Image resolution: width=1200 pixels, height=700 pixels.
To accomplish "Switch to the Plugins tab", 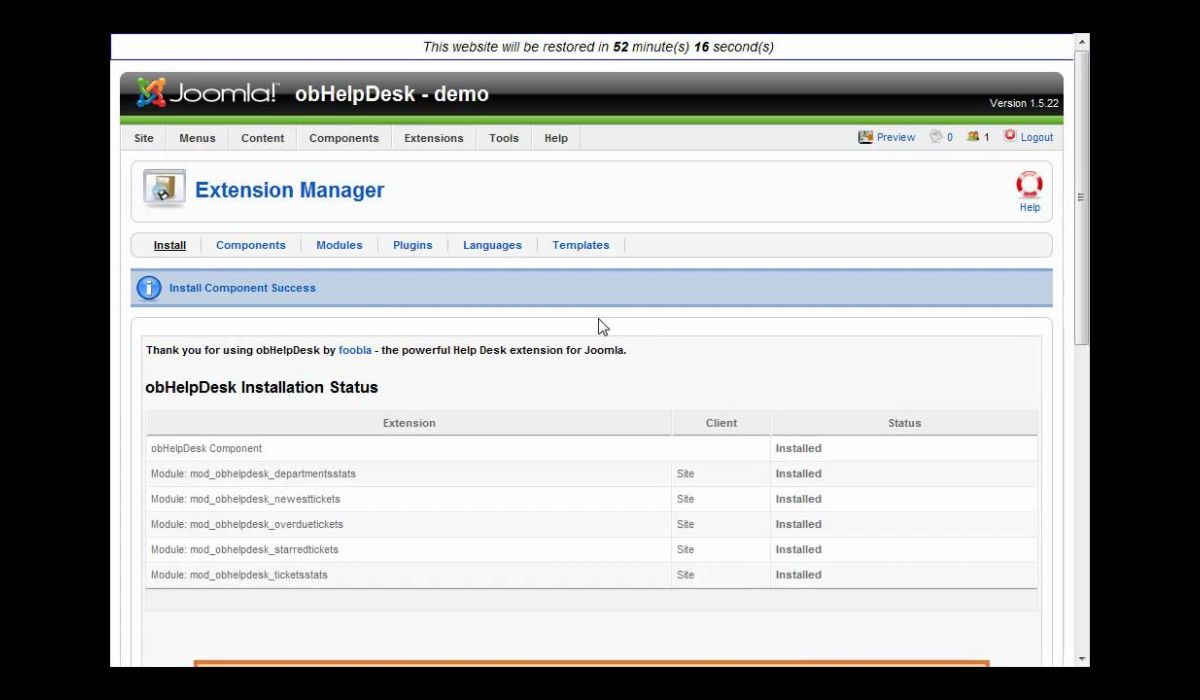I will (x=413, y=245).
